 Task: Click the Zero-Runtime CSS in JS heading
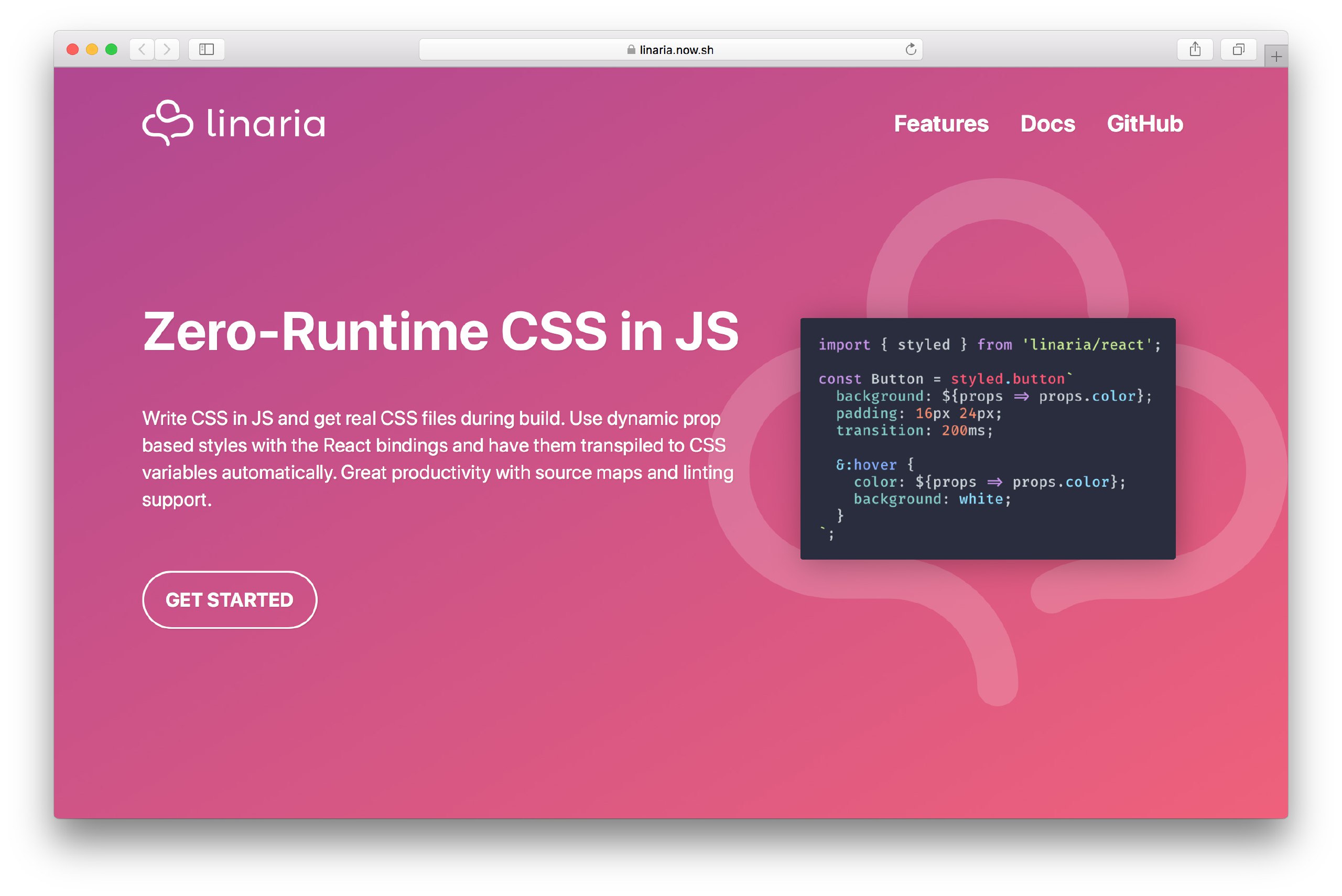[x=441, y=331]
